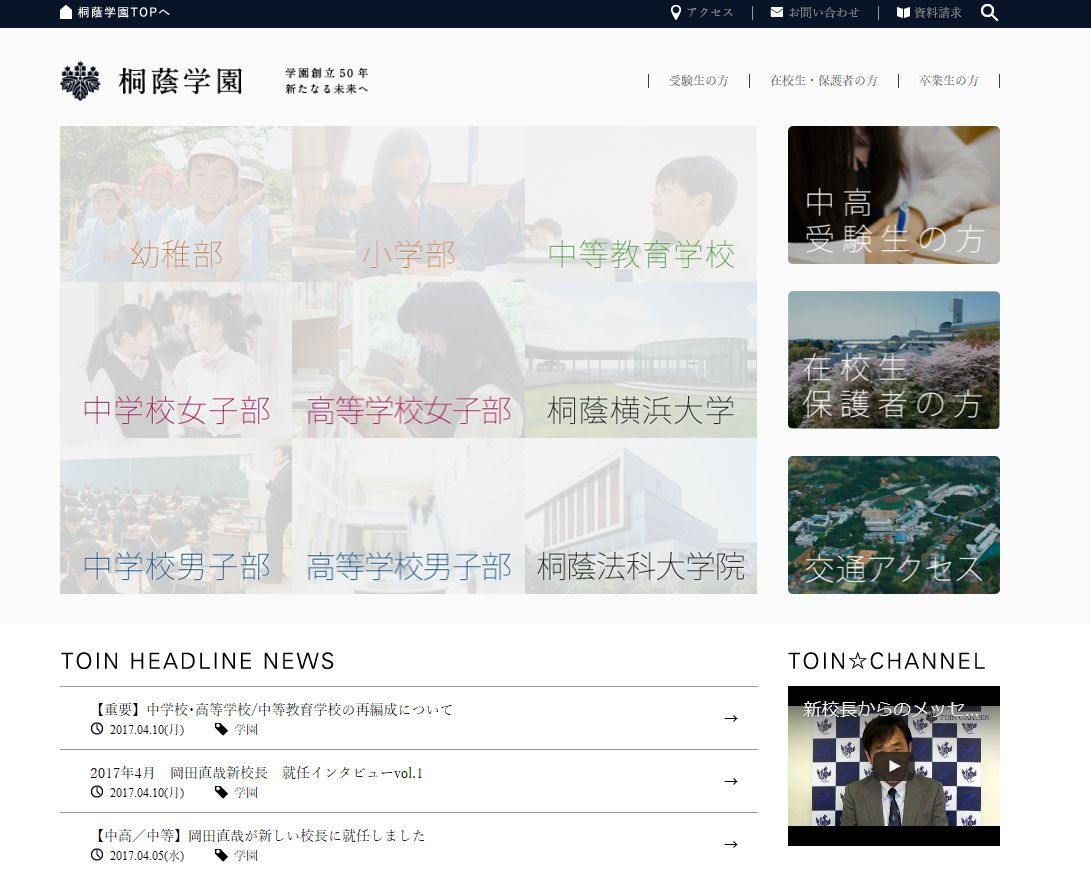
Task: Play the 新校長からのメッセ video
Action: click(x=893, y=766)
